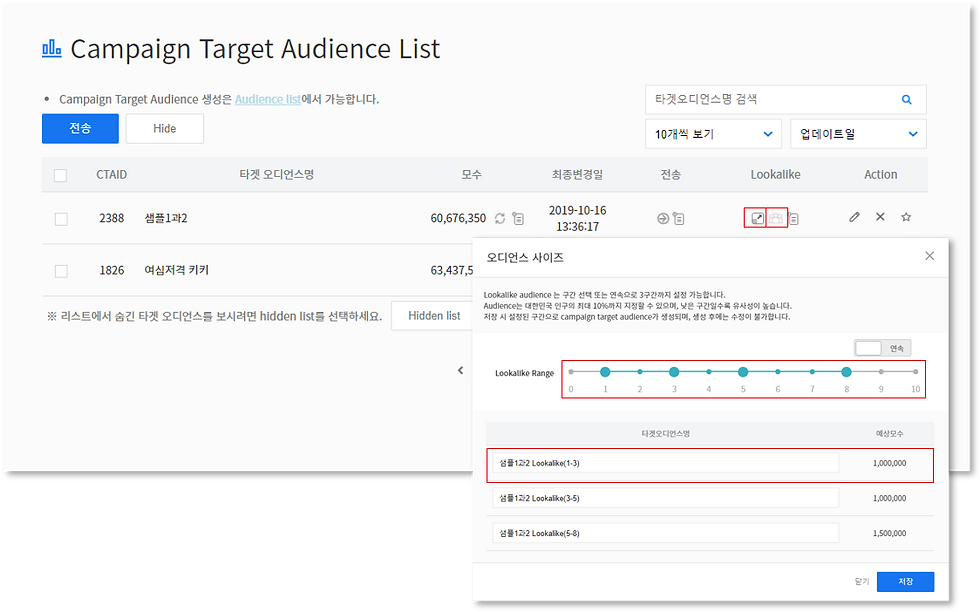
Task: Edit the 샘플1과2 Lookalike(5-8) name field
Action: (666, 533)
